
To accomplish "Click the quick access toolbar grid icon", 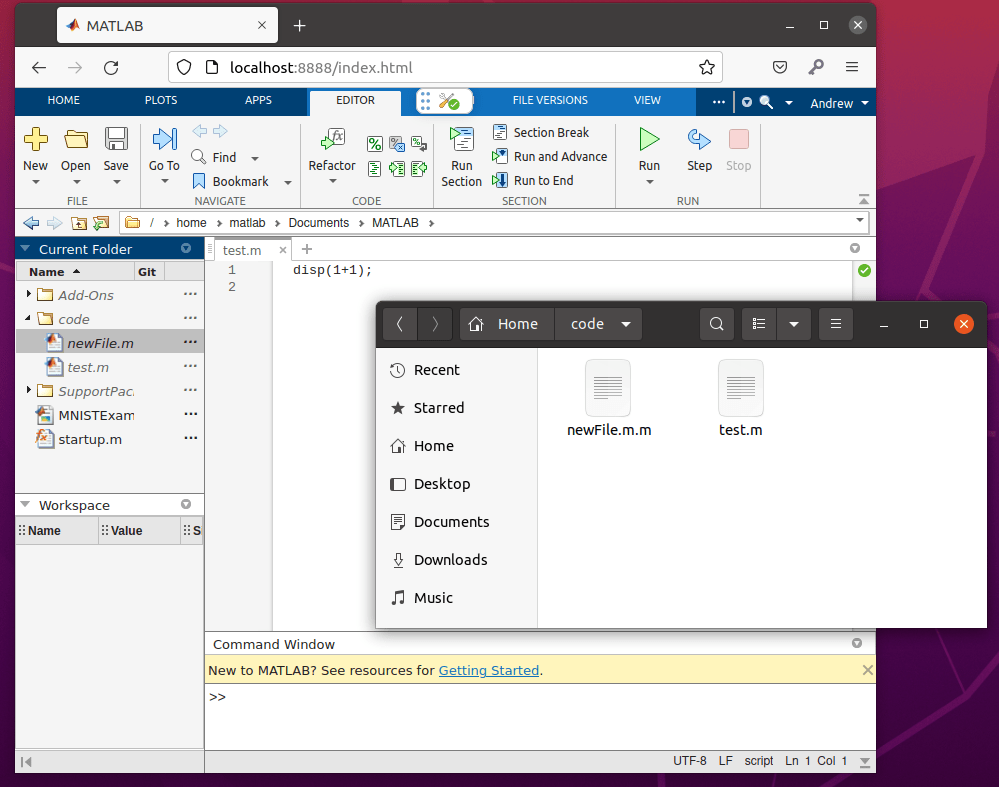I will [426, 101].
